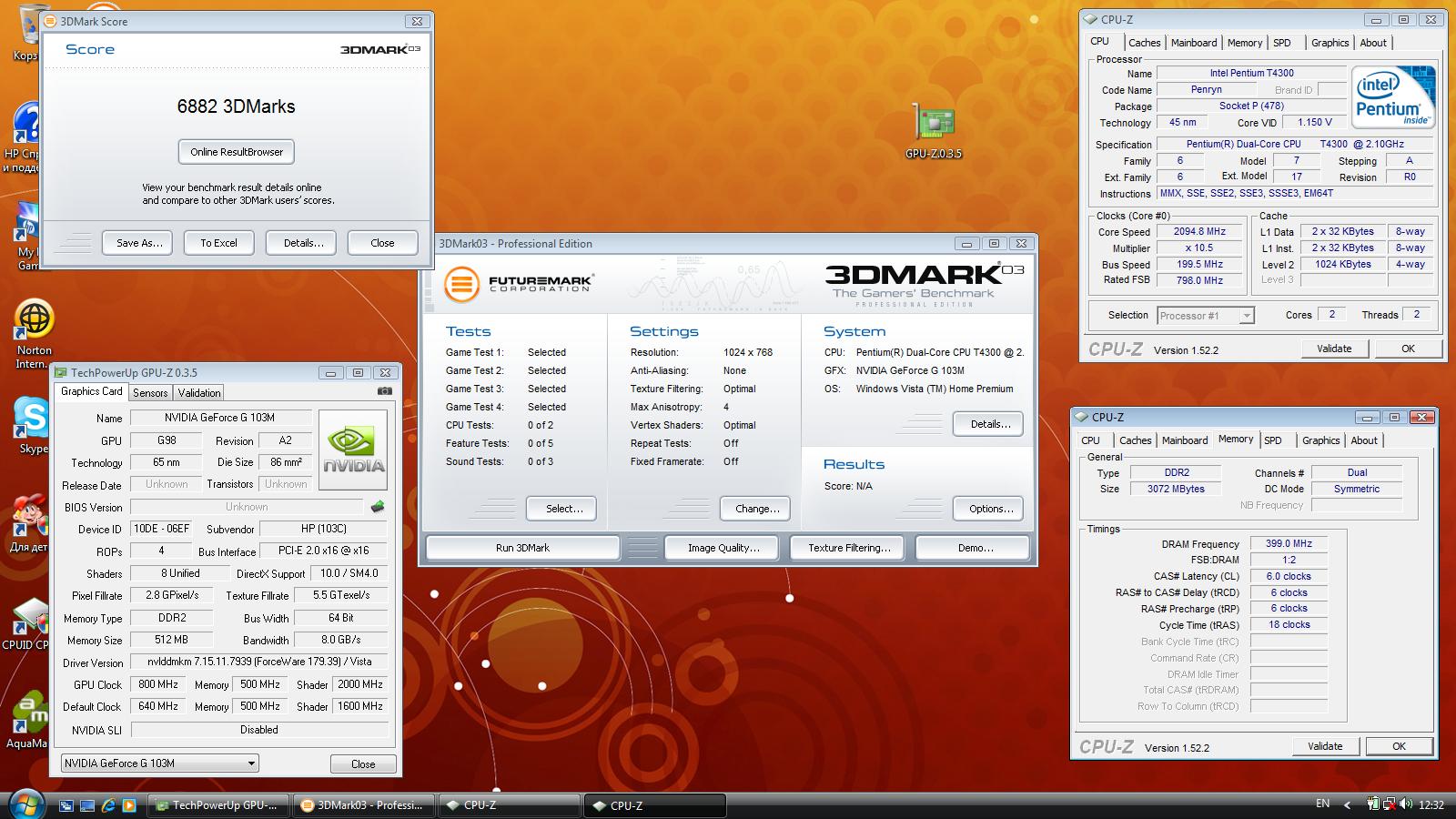The width and height of the screenshot is (1456, 819).
Task: Click the DRAM Frequency 399.0 MHz field
Action: pyautogui.click(x=1289, y=543)
